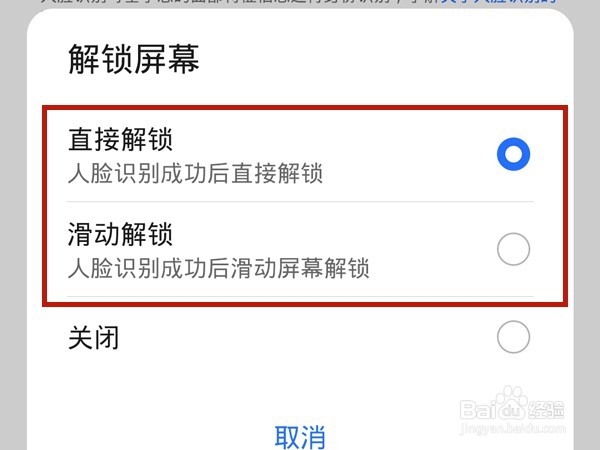Tap the 取消 button

300,437
